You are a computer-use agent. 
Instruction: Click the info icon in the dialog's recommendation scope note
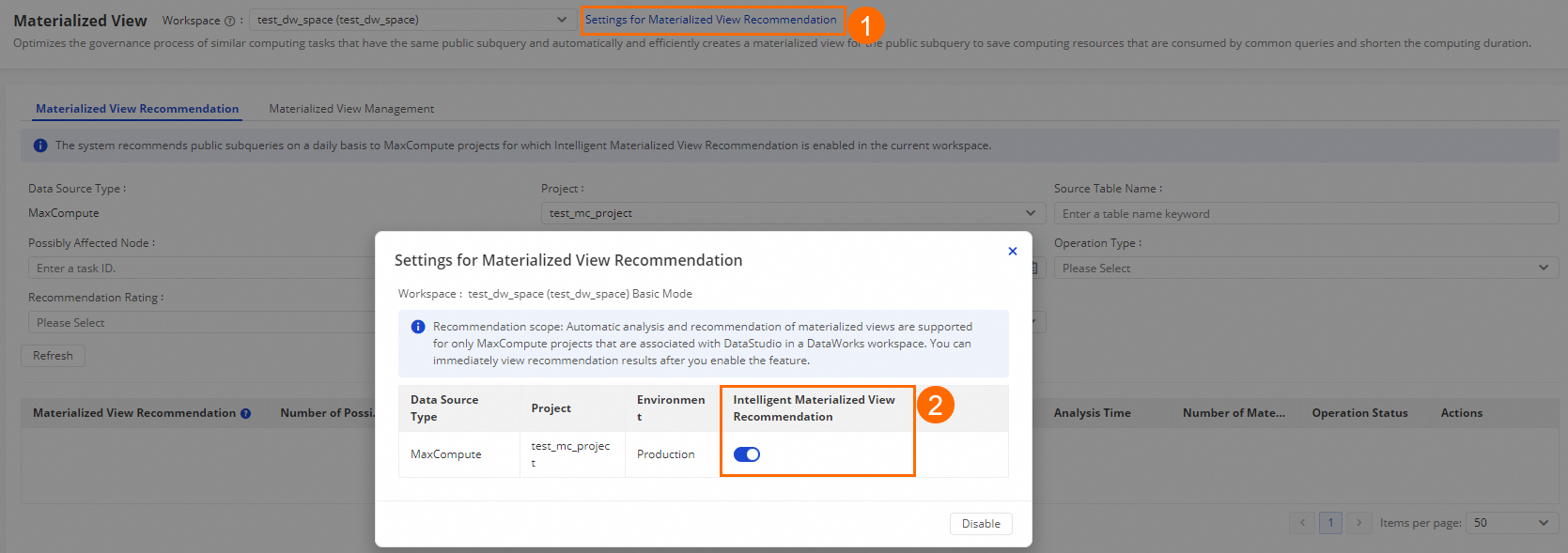tap(418, 327)
